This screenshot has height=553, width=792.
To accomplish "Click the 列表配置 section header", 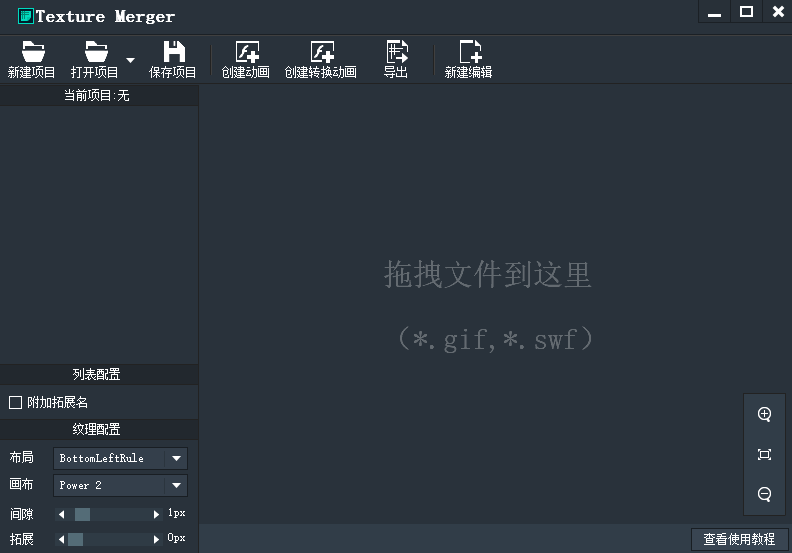I will [x=99, y=374].
